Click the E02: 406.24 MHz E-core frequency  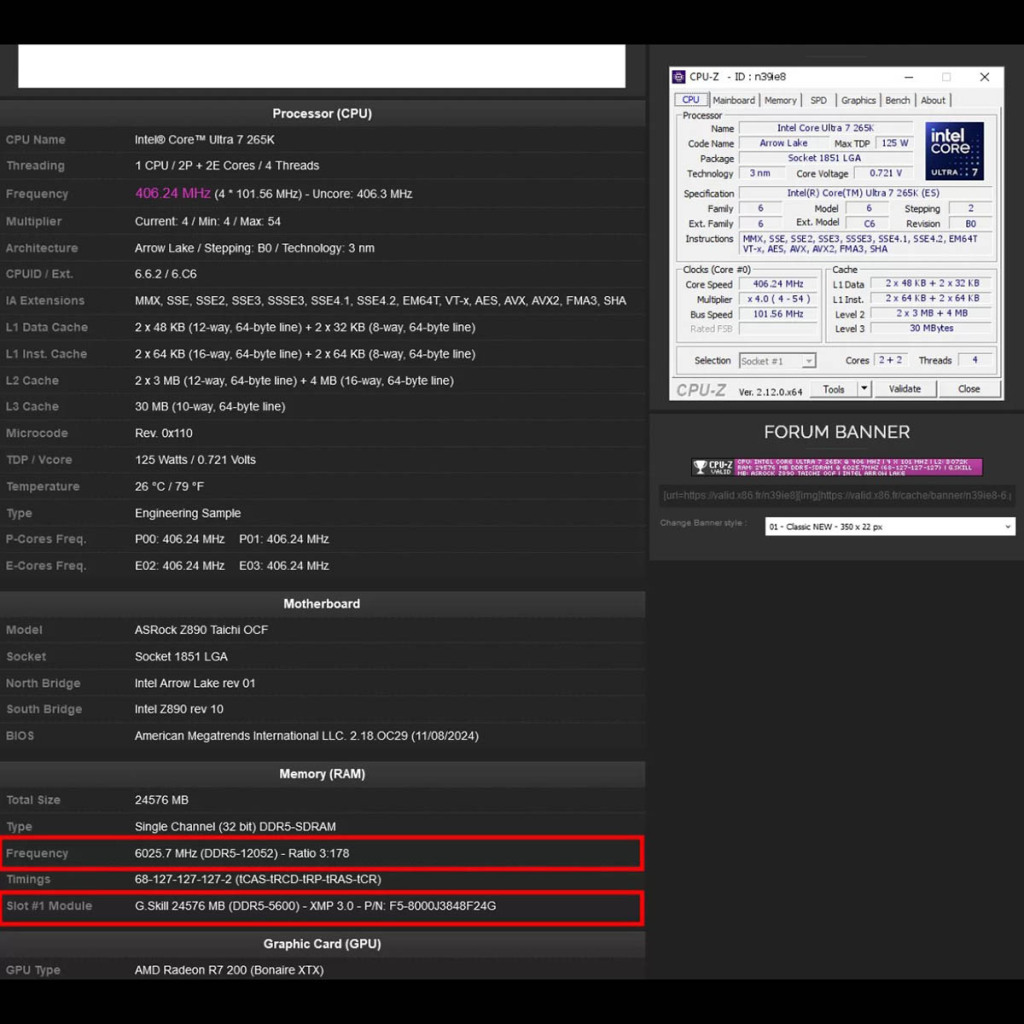180,566
